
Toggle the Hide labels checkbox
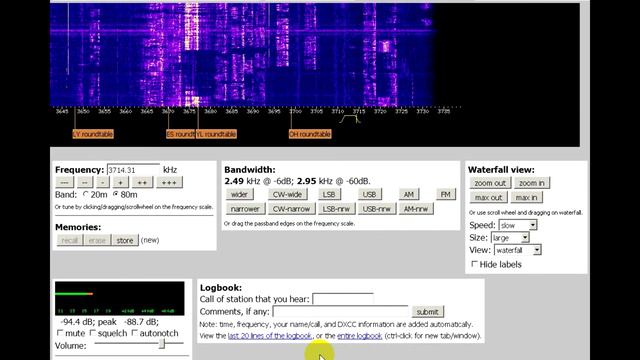point(474,264)
